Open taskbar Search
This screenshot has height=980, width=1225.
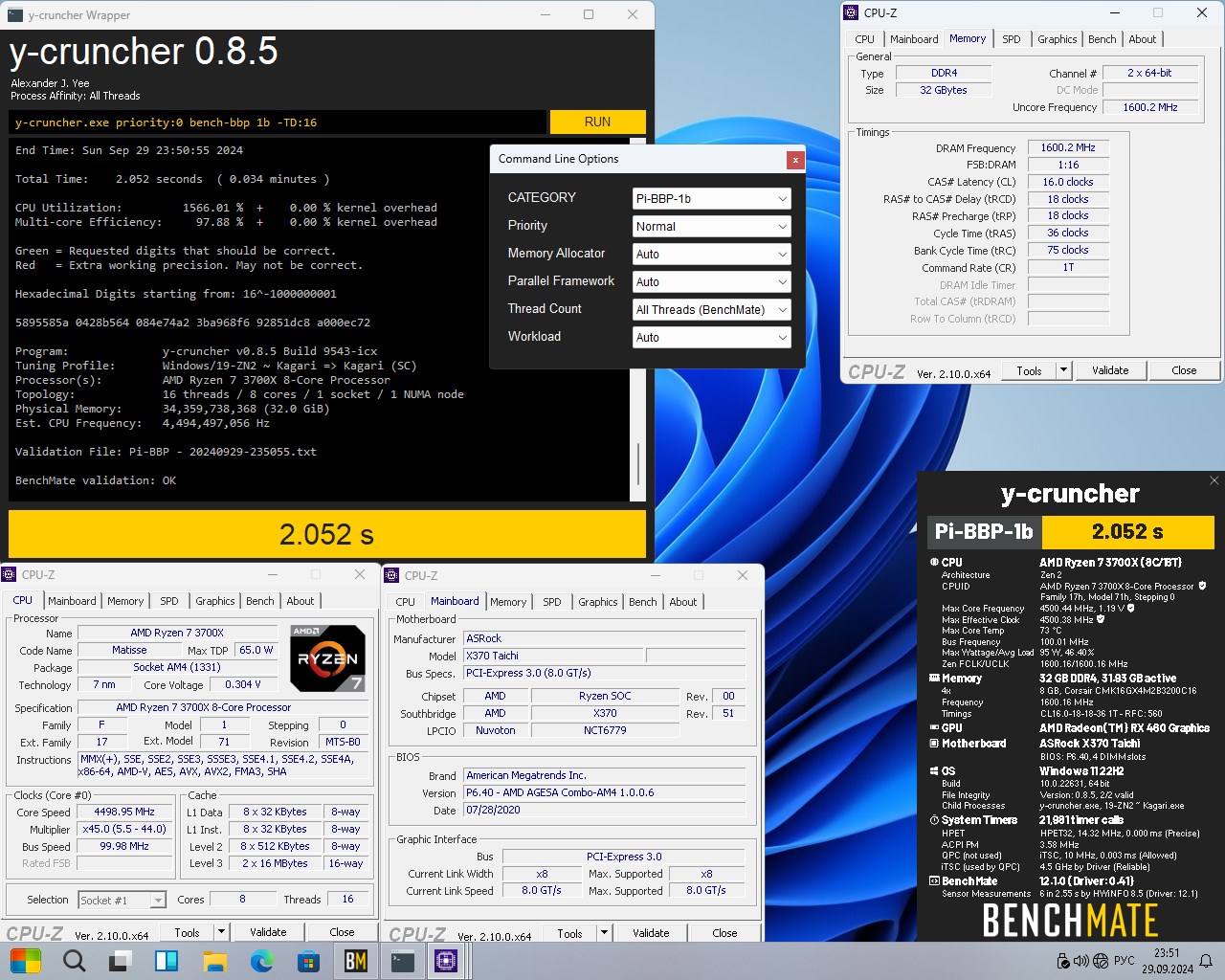click(74, 961)
